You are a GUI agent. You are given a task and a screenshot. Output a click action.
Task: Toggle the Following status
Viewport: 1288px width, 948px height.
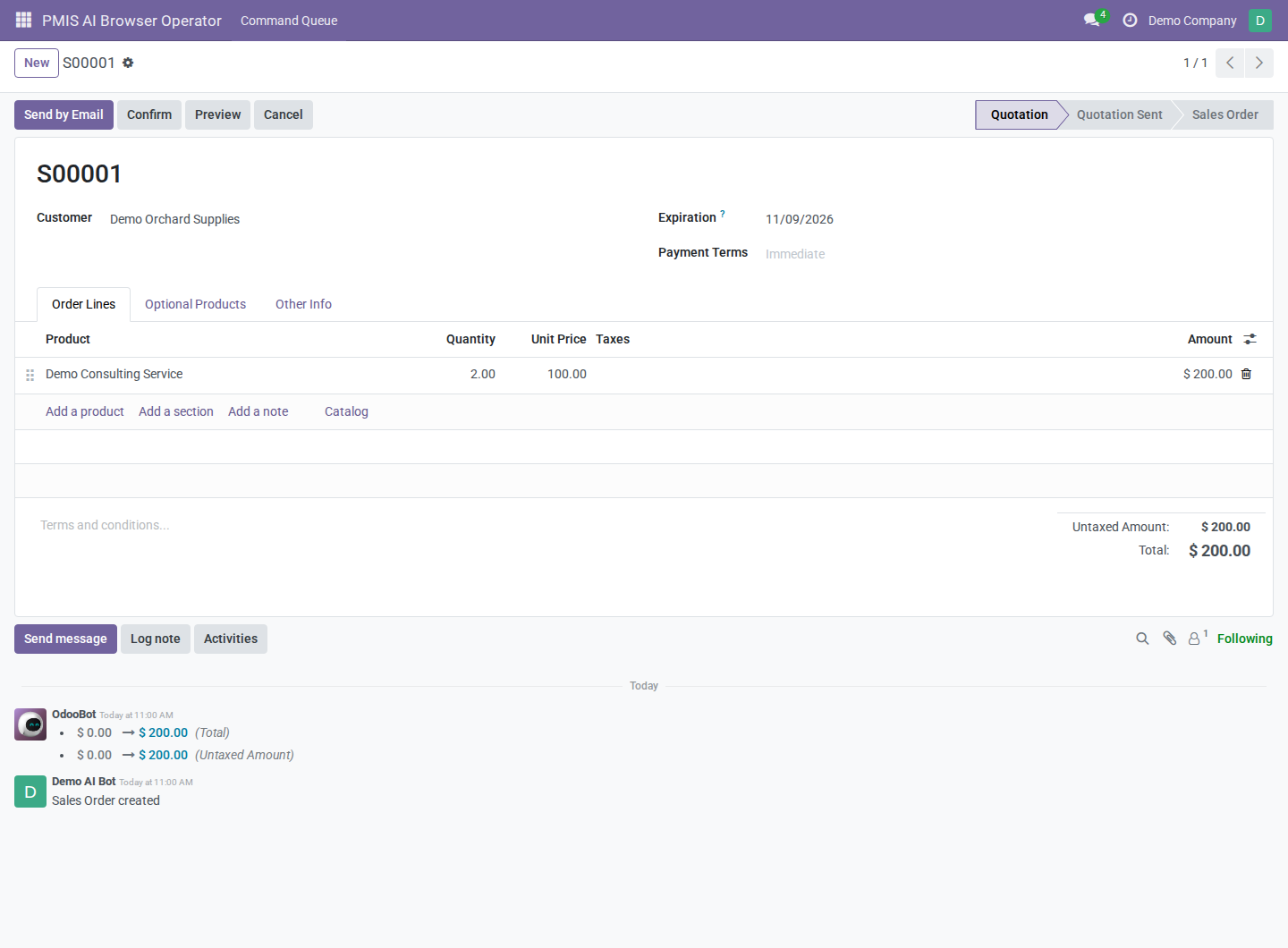(1245, 639)
